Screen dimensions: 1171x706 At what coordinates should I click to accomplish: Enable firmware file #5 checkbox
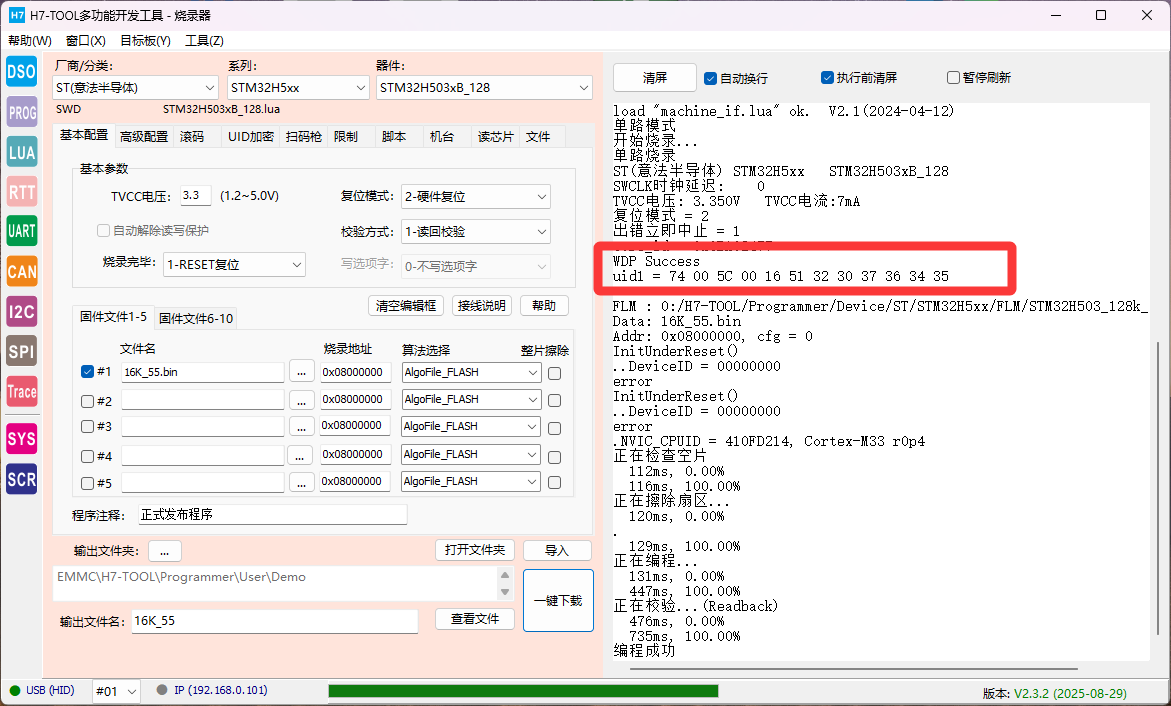click(87, 483)
